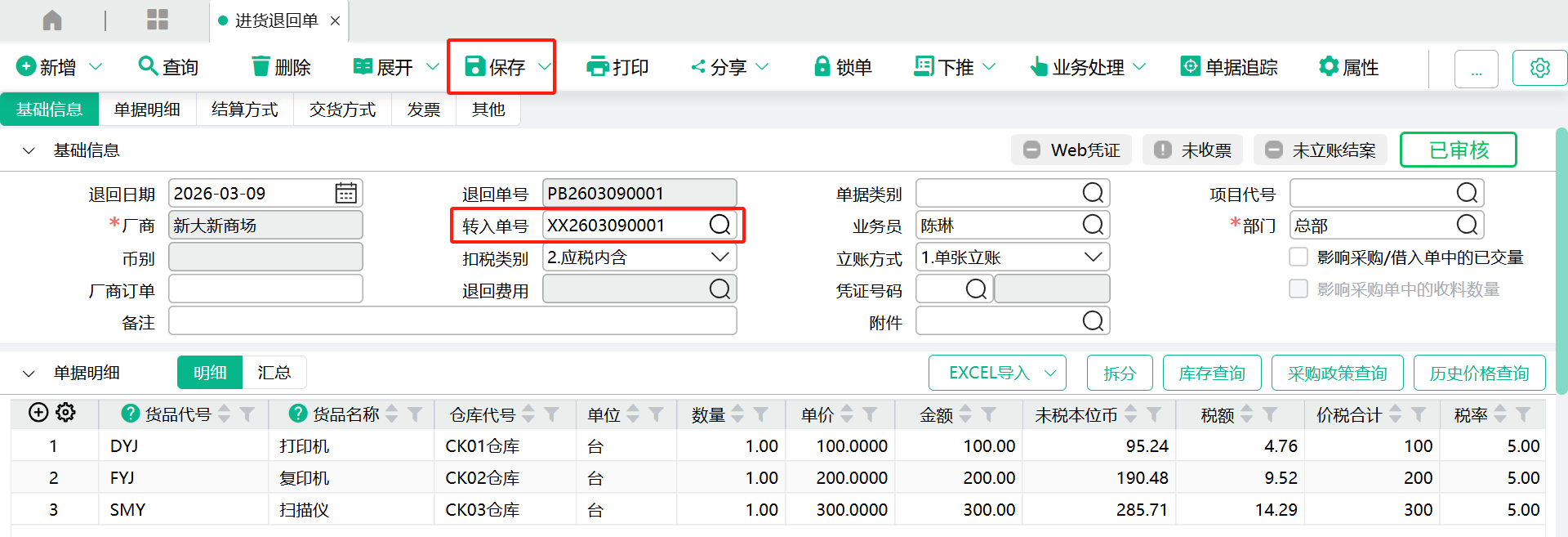Open the 发票 tab

[423, 110]
